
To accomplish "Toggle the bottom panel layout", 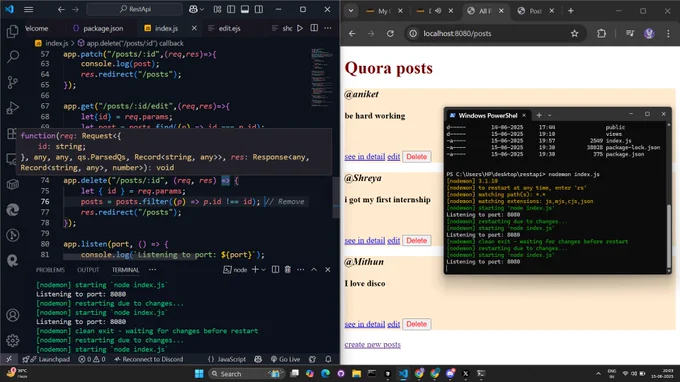I will click(245, 9).
